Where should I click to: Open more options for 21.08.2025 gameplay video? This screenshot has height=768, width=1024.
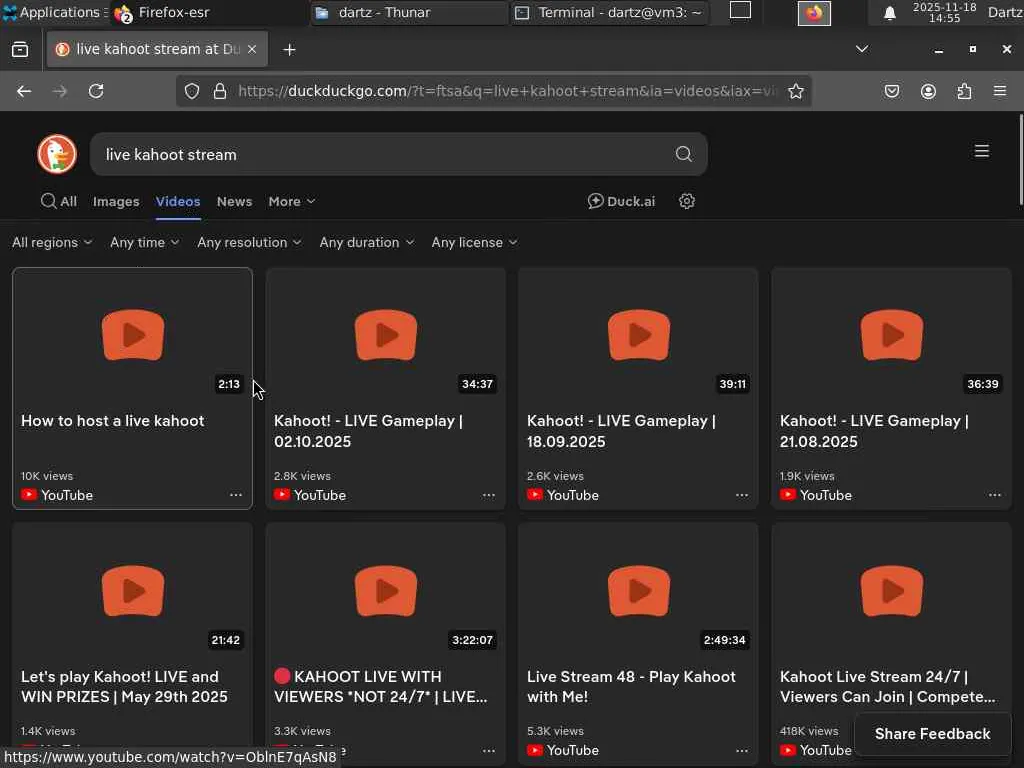tap(995, 495)
